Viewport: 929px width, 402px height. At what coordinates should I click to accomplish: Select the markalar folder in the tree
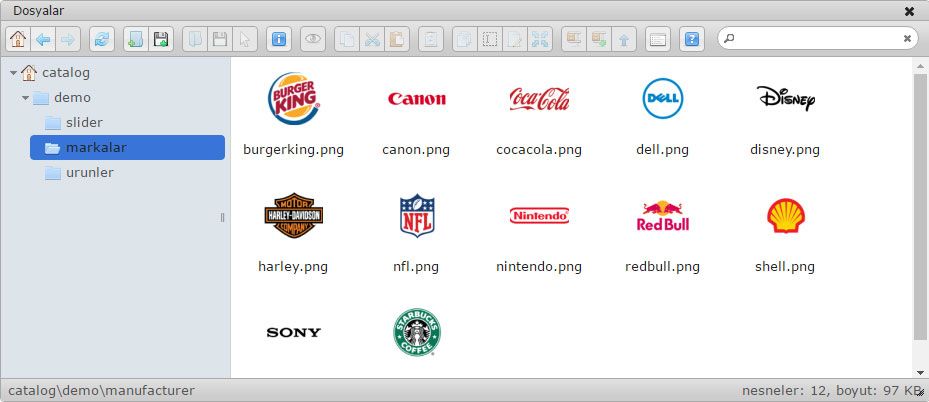pyautogui.click(x=127, y=147)
